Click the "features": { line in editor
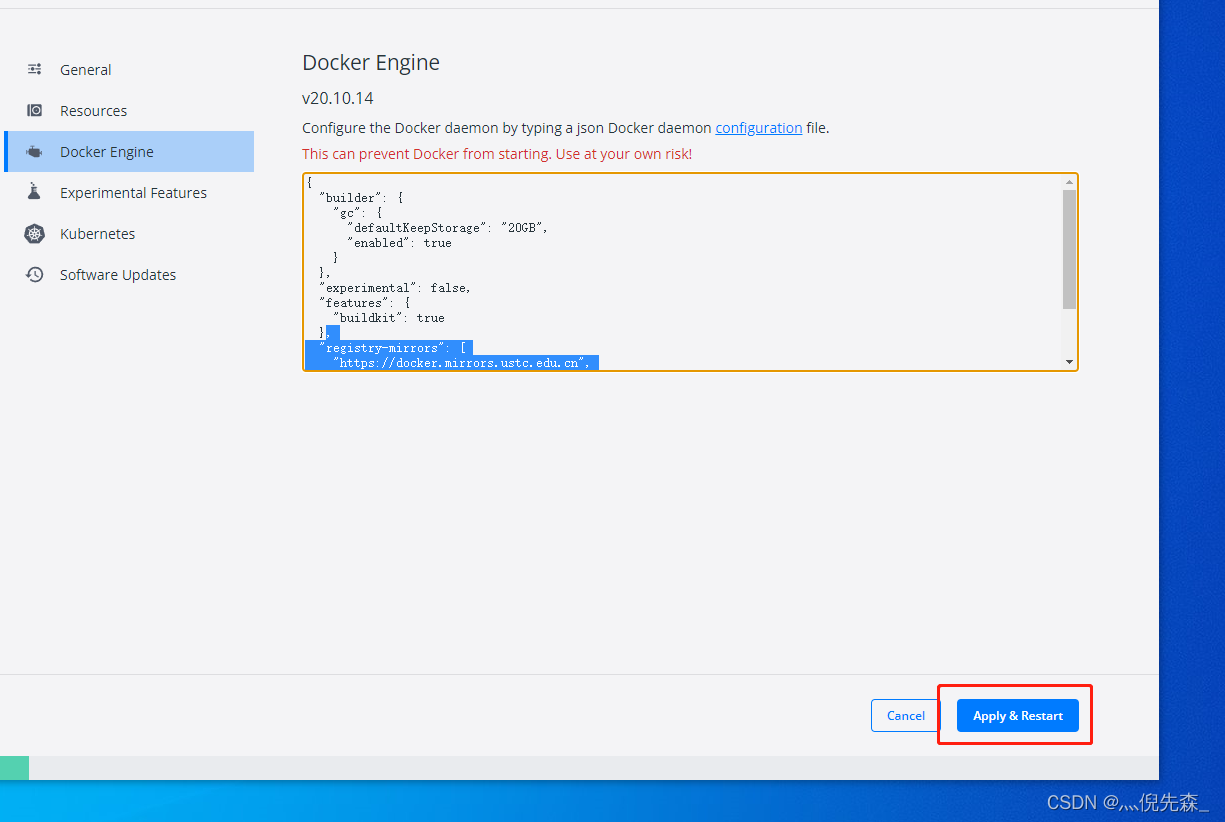This screenshot has width=1225, height=822. point(365,303)
